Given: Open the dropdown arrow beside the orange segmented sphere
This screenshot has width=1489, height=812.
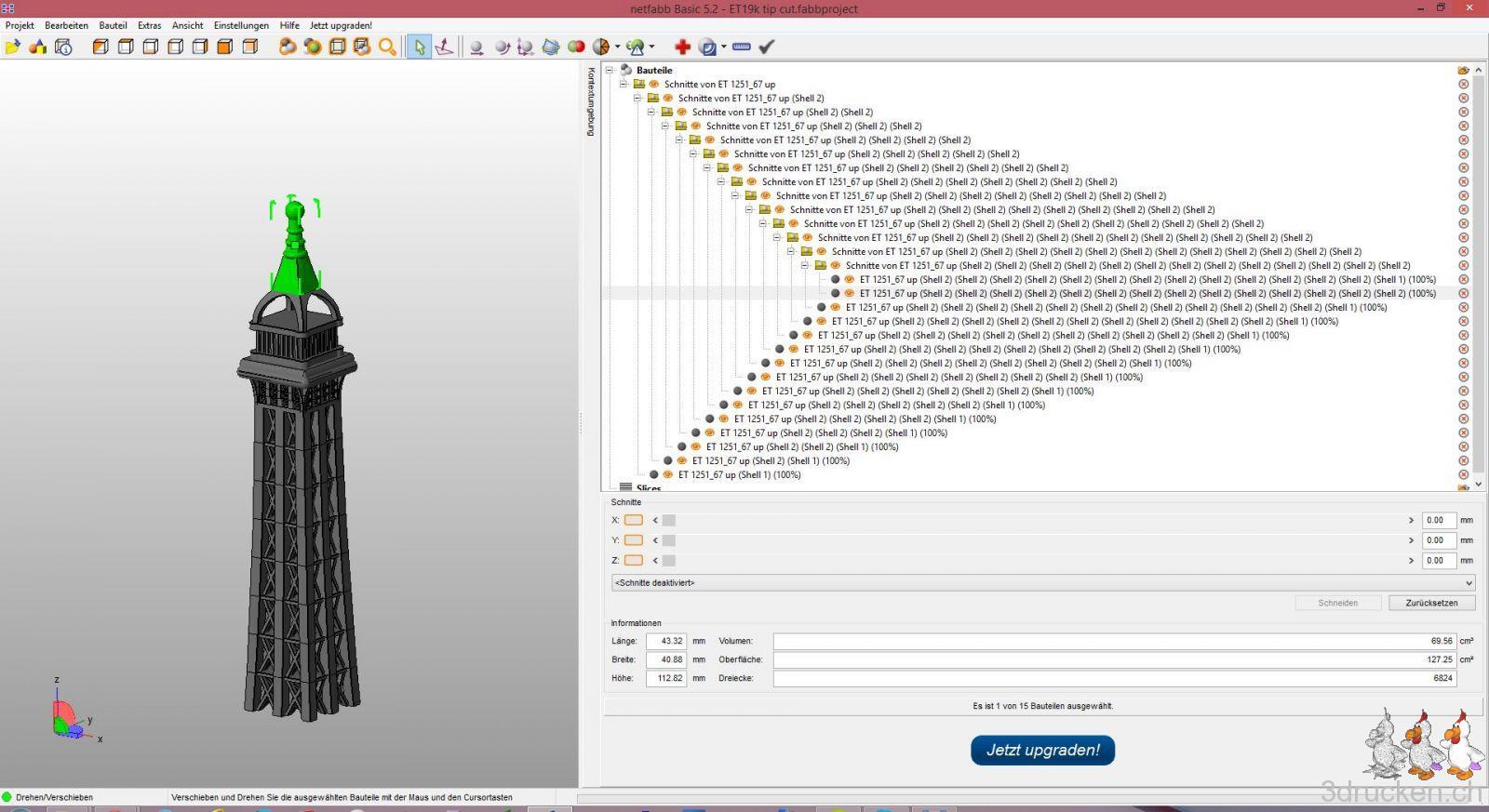Looking at the screenshot, I should 617,47.
